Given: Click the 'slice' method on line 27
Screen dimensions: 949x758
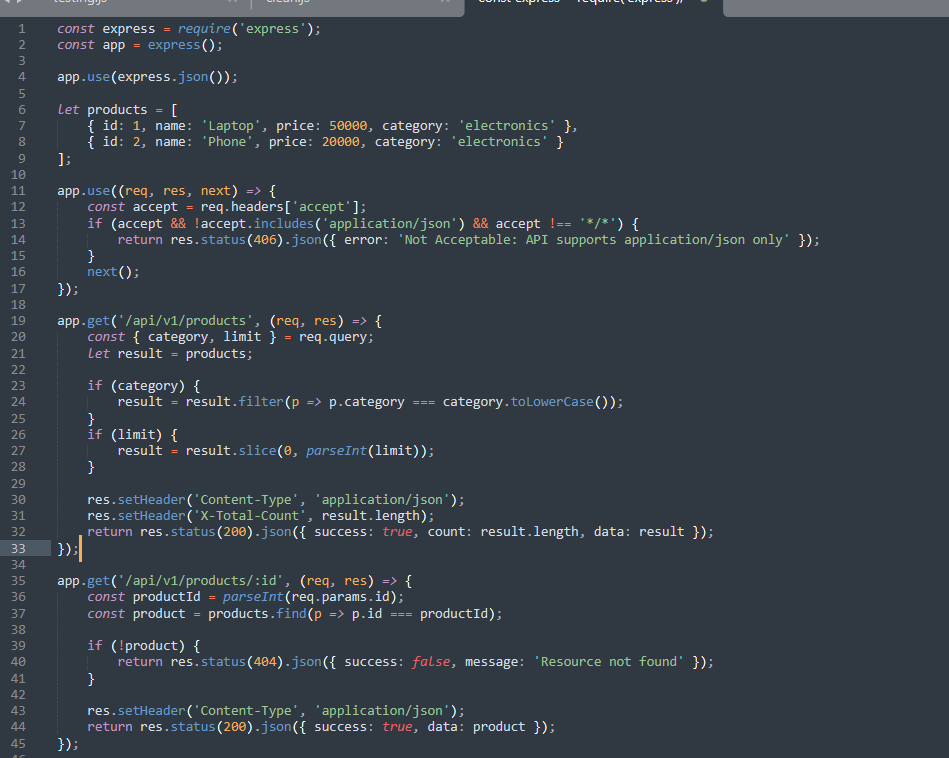Looking at the screenshot, I should [x=257, y=451].
